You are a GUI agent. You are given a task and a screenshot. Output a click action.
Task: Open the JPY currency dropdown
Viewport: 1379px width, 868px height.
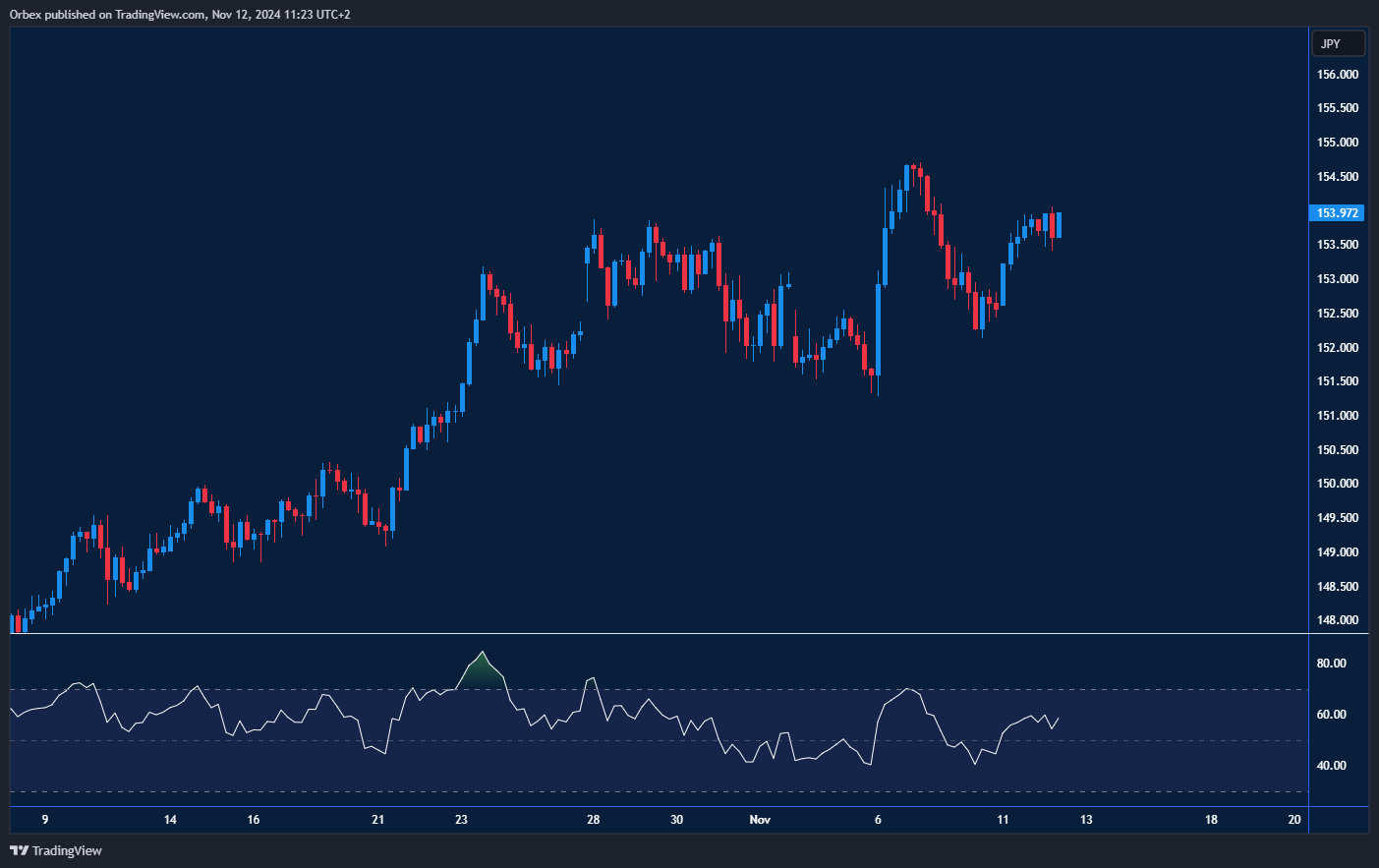point(1338,43)
